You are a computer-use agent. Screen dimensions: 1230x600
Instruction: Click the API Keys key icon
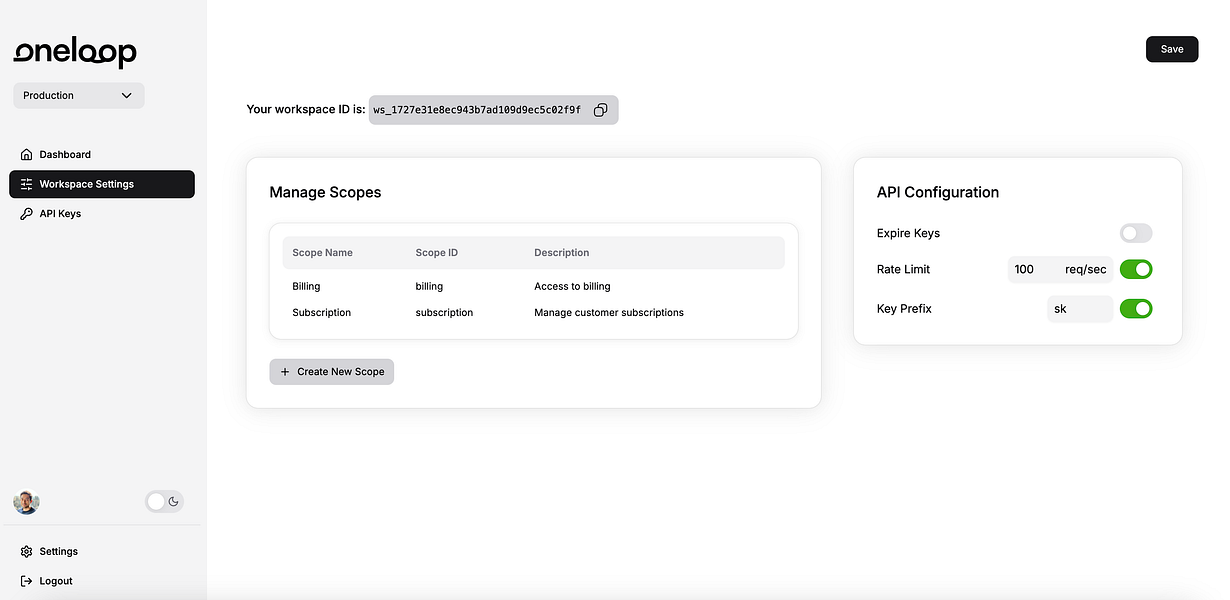click(27, 214)
